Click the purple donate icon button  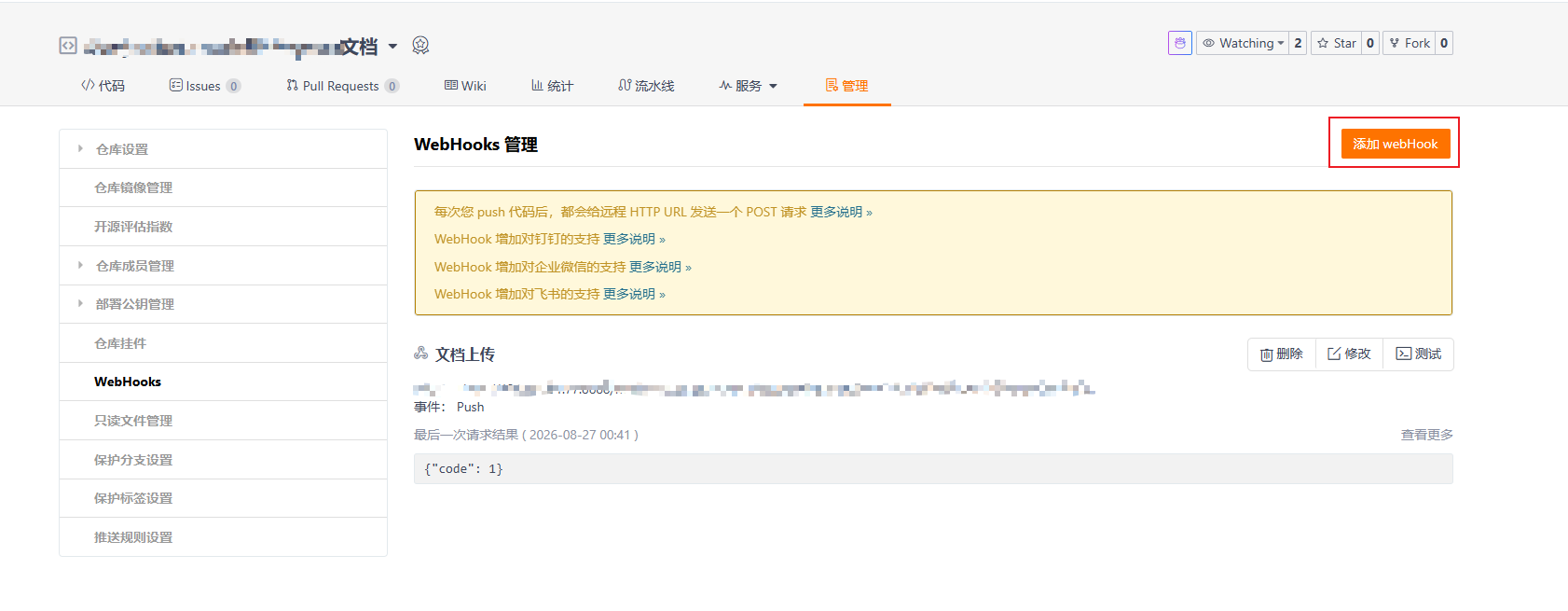click(x=1180, y=43)
